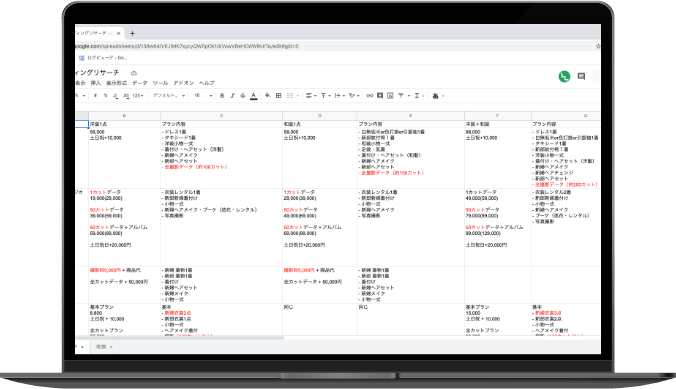Click the green user avatar icon
The image size is (676, 389).
pyautogui.click(x=564, y=76)
